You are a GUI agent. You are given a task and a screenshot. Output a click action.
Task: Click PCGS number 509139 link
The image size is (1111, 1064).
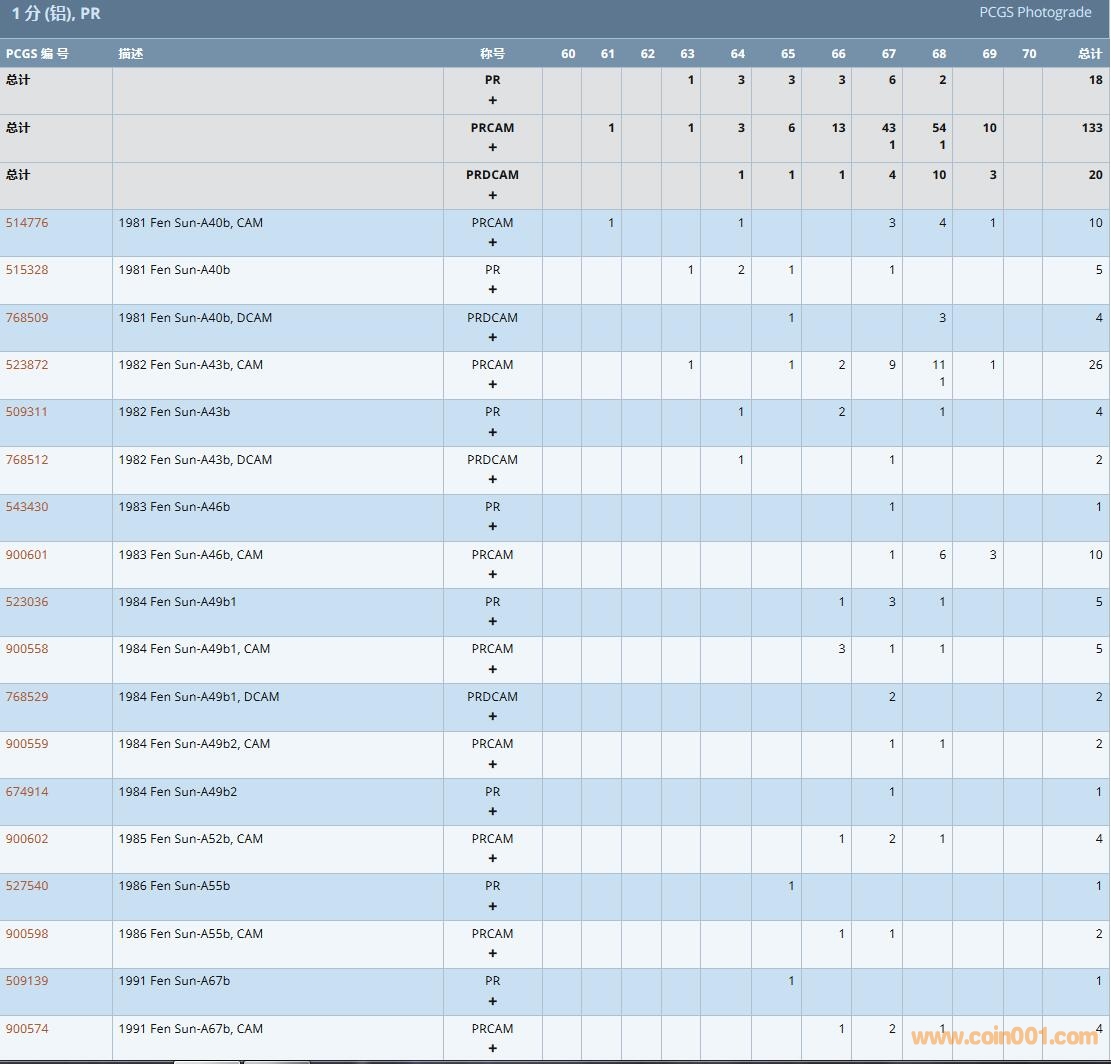coord(27,981)
